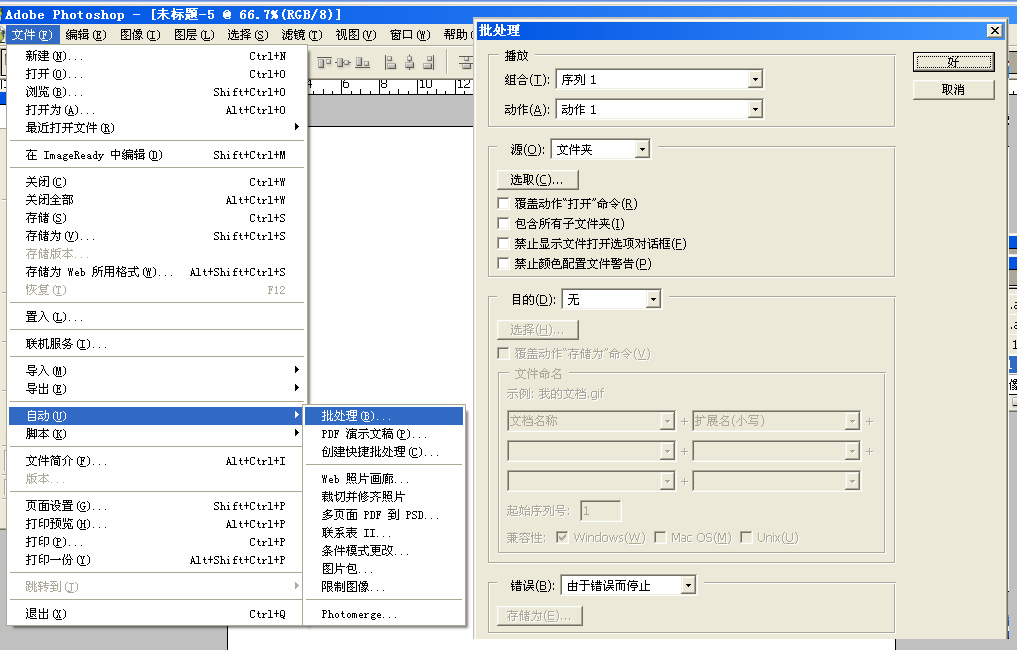Close the 批处理 dialog with X
The width and height of the screenshot is (1017, 650).
(994, 30)
